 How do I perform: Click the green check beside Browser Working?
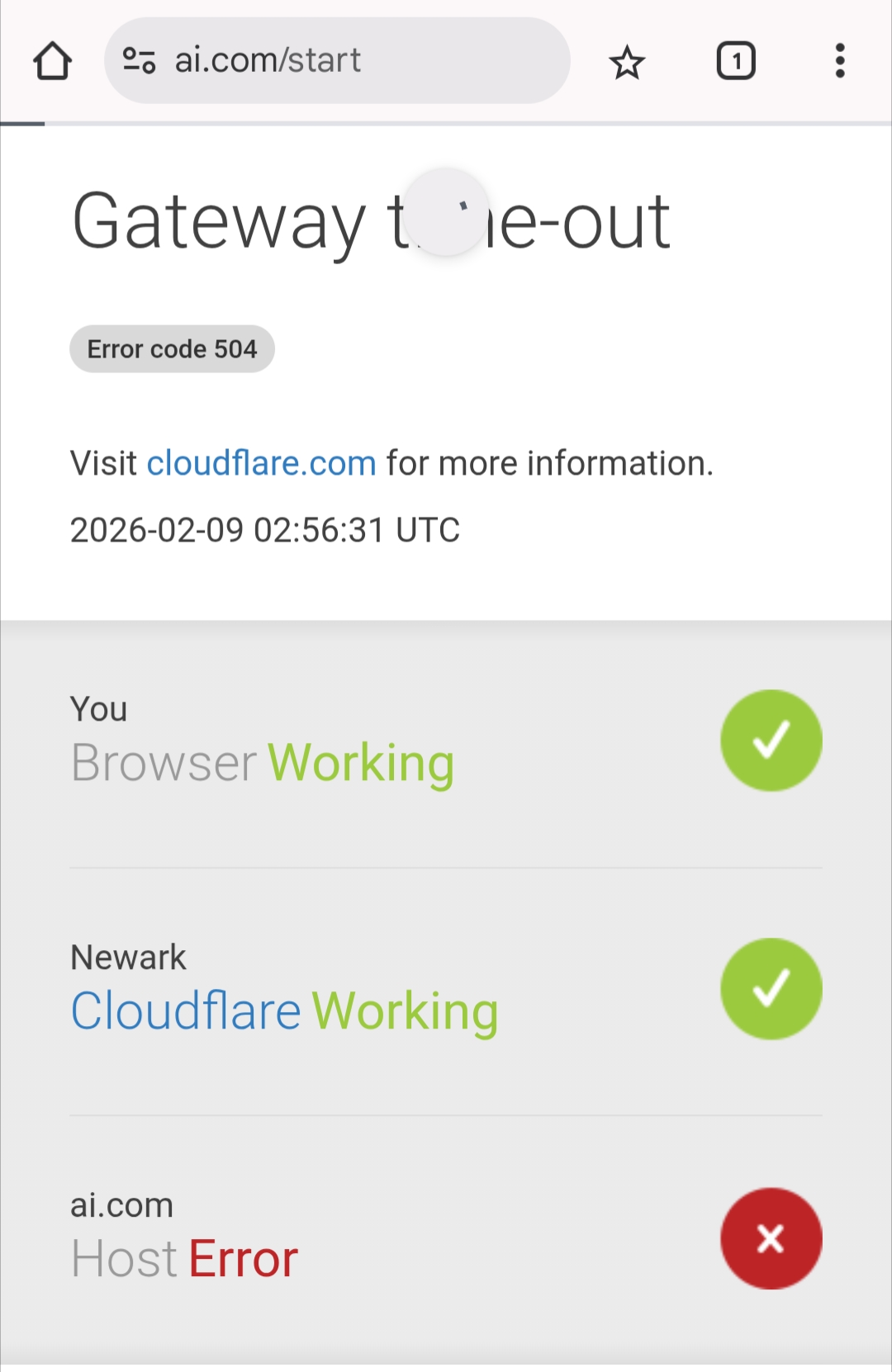[x=771, y=740]
